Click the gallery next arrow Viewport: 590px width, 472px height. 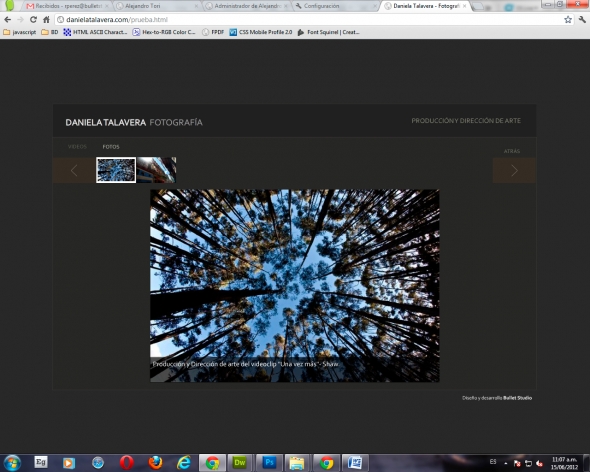point(514,171)
